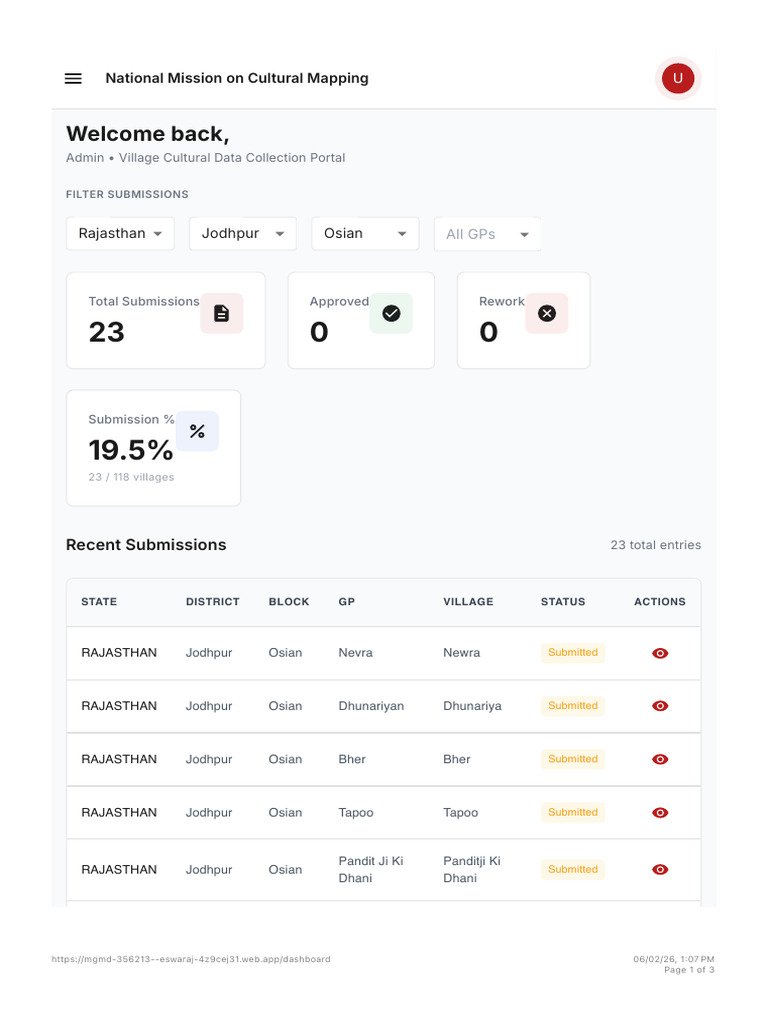This screenshot has height=1024, width=768.
Task: Click the Welcome back heading
Action: [148, 134]
